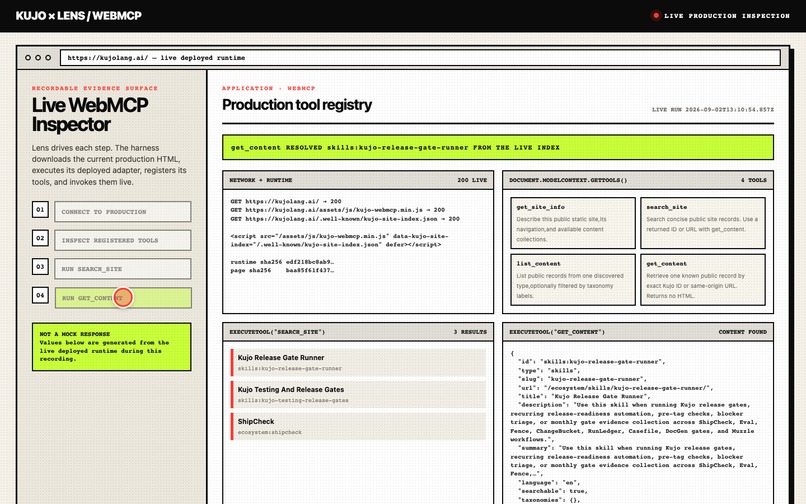The height and width of the screenshot is (504, 806).
Task: Click the red live recording indicator dot
Action: [x=655, y=15]
